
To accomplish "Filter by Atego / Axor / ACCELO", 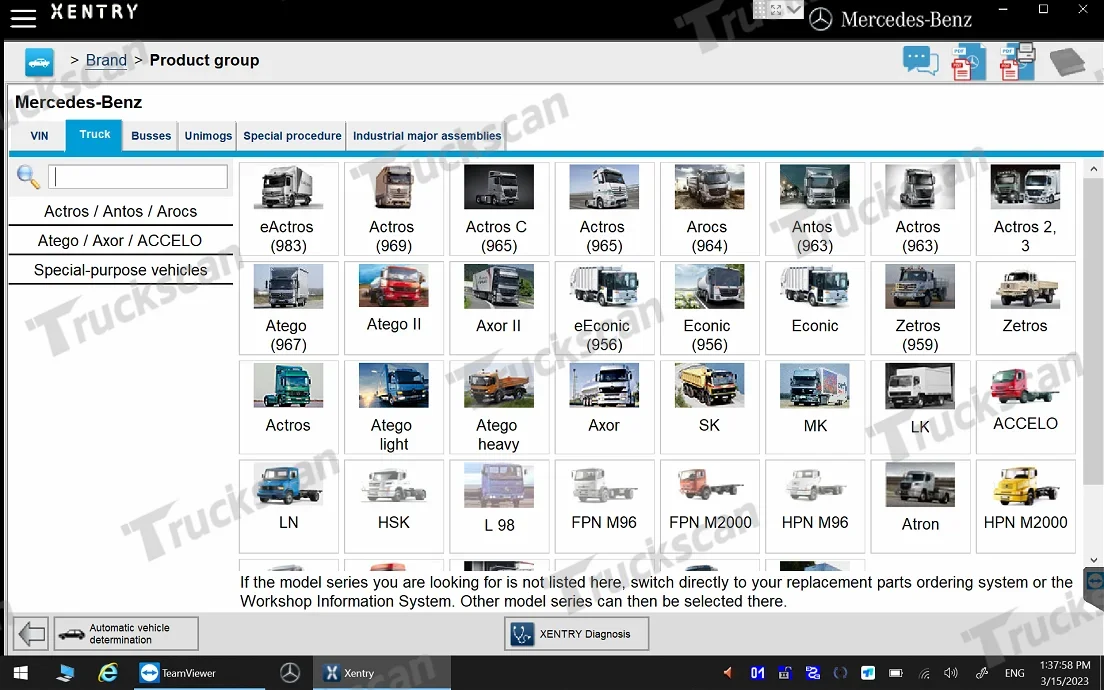I will pos(120,241).
